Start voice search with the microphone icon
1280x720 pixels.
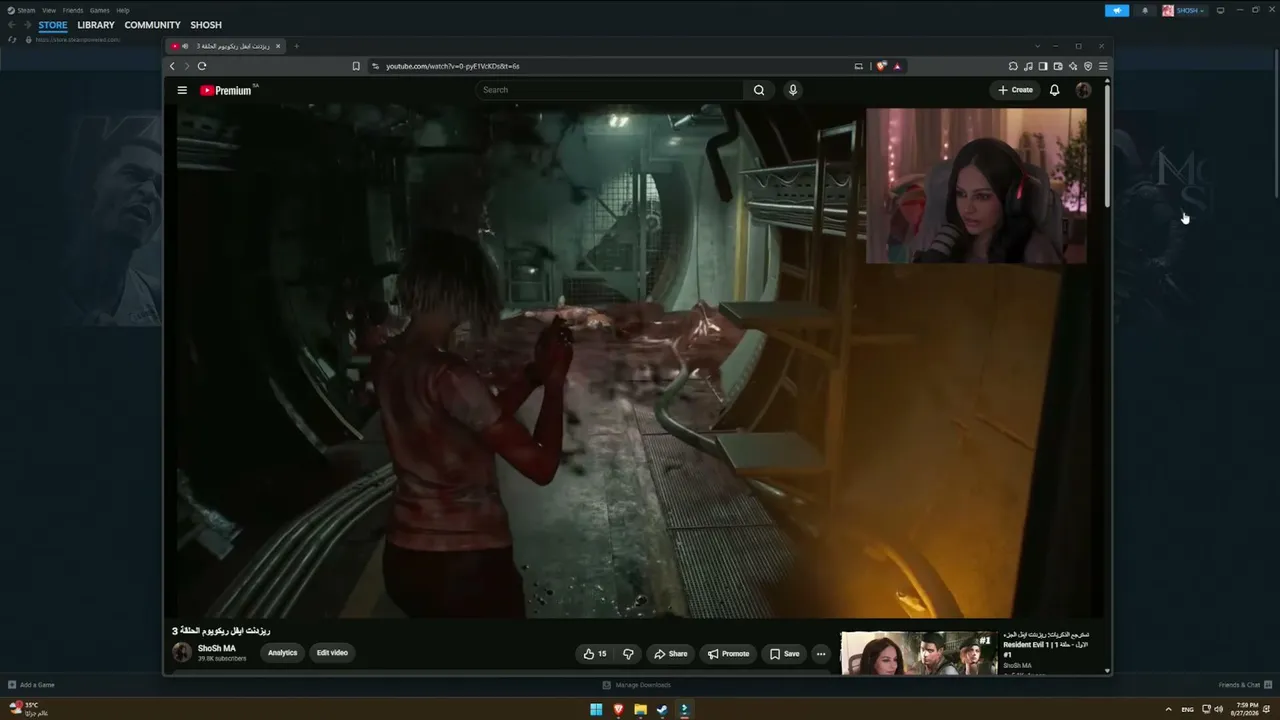coord(793,90)
